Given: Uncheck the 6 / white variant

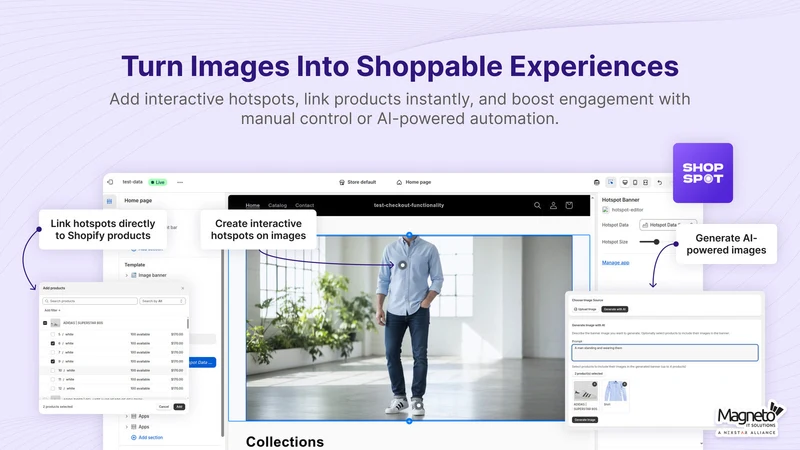Looking at the screenshot, I should (53, 343).
